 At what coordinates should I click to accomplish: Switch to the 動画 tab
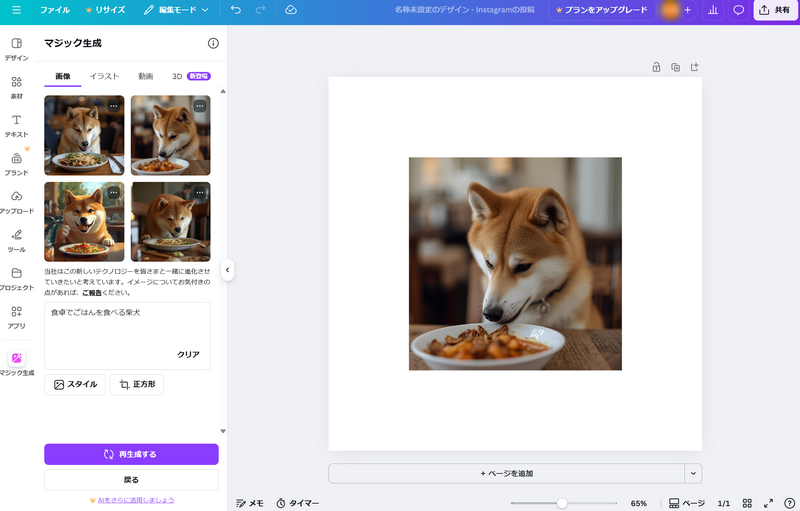[146, 76]
